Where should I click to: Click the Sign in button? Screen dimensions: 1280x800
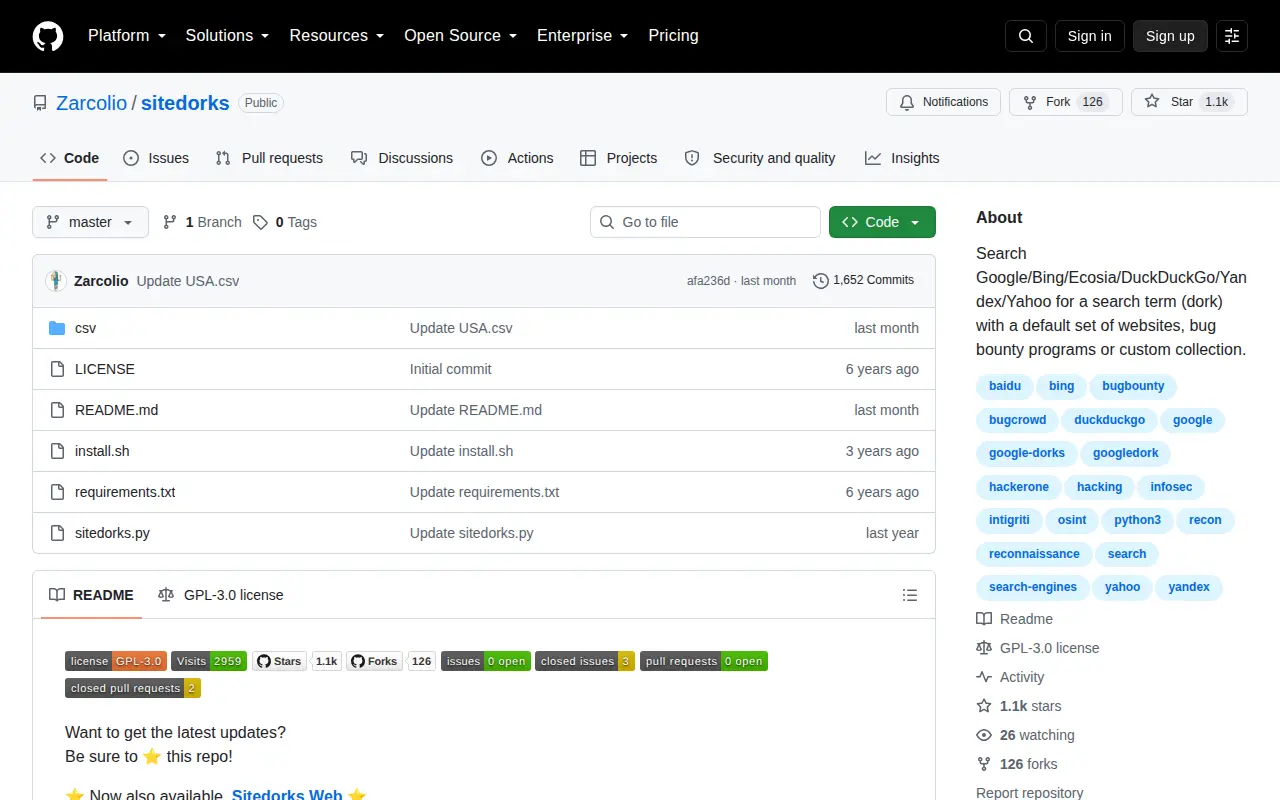tap(1089, 36)
